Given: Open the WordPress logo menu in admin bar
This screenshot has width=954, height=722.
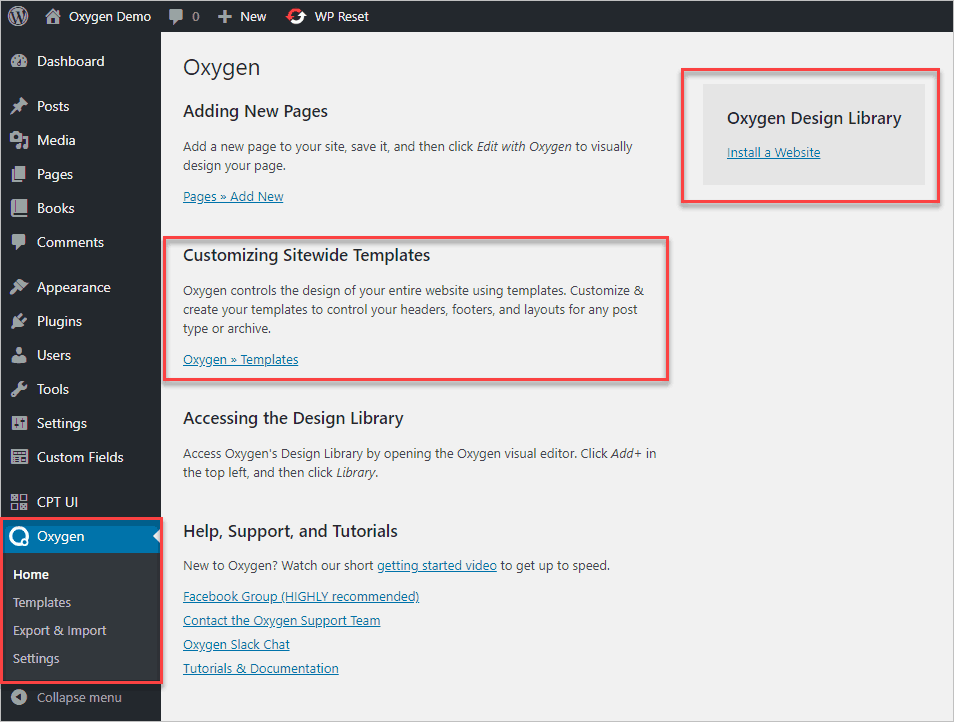Looking at the screenshot, I should (x=17, y=16).
